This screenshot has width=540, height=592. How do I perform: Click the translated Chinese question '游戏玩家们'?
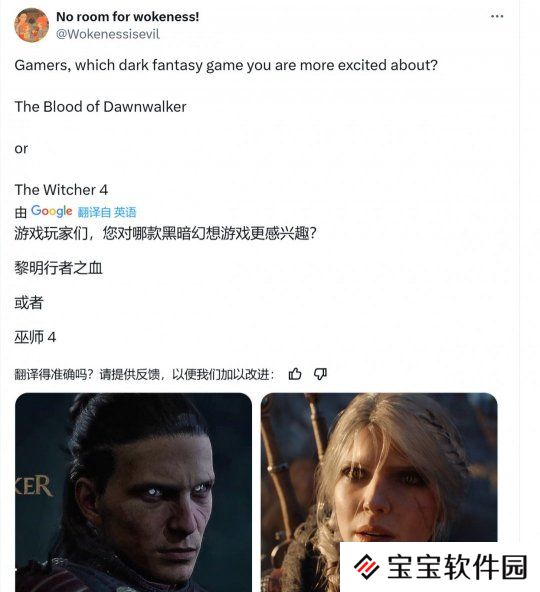(x=165, y=233)
